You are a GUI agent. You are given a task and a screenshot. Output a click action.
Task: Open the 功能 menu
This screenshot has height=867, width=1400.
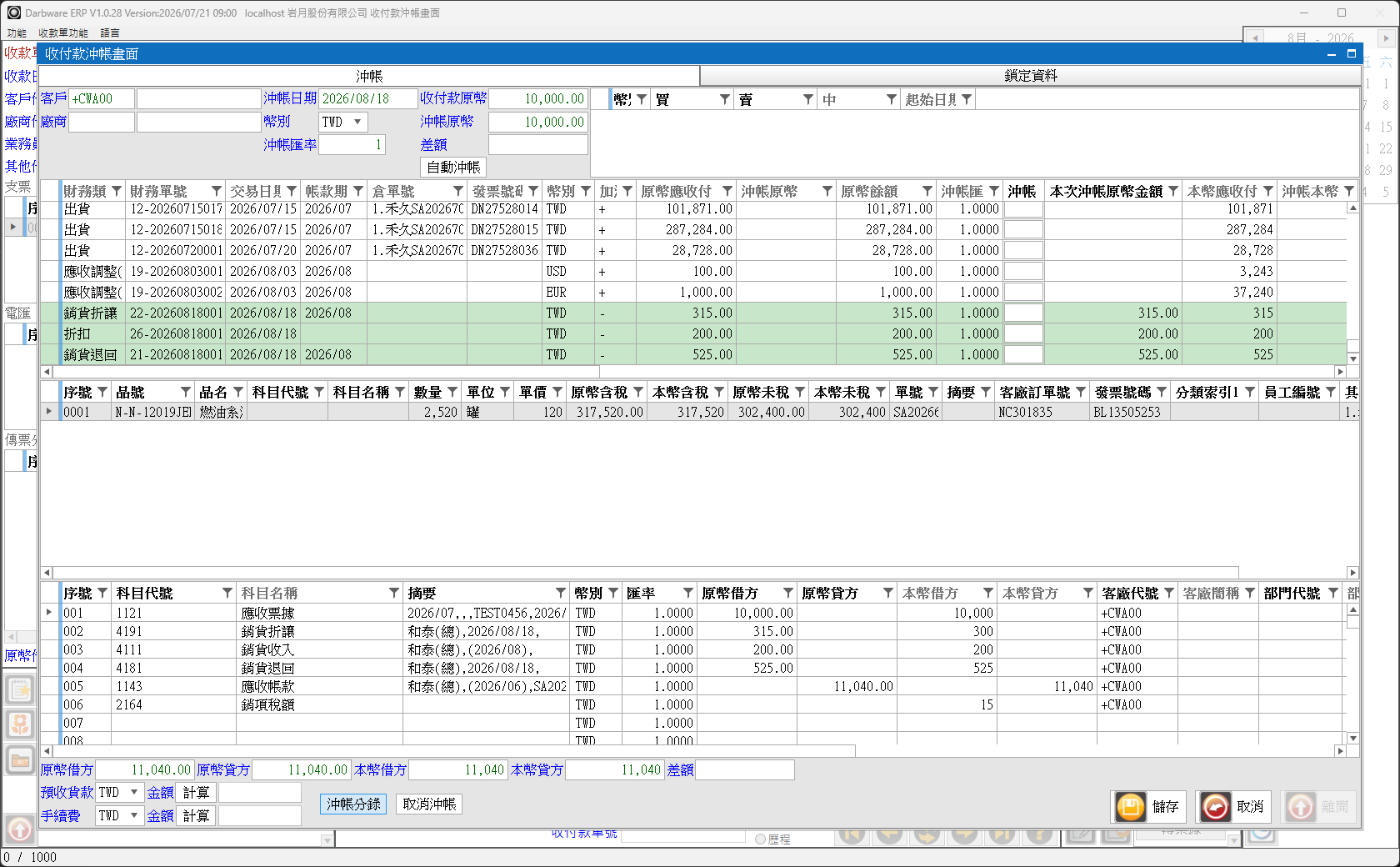17,33
